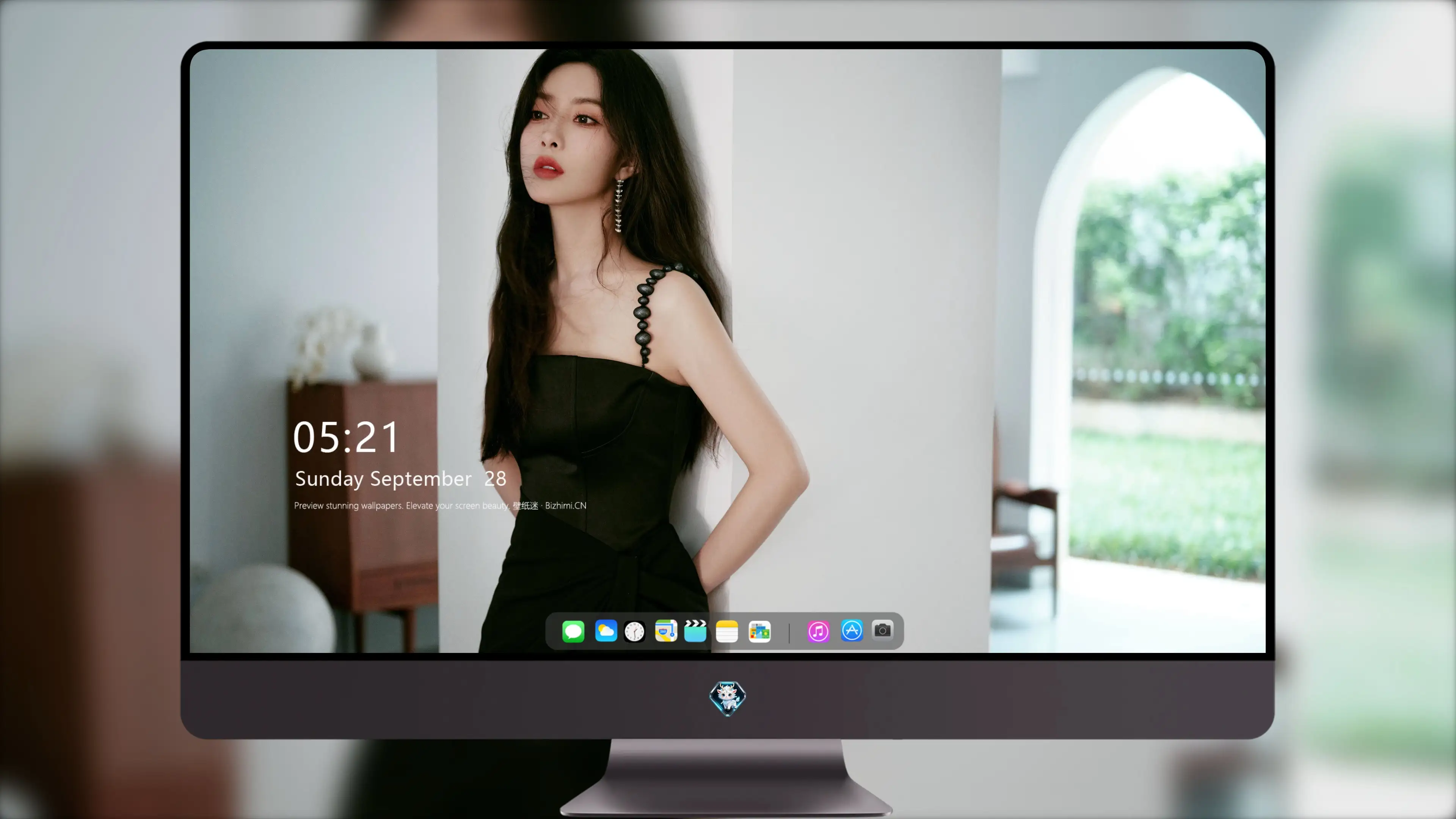This screenshot has height=819, width=1456.
Task: Launch the Maps app icon
Action: 666,631
